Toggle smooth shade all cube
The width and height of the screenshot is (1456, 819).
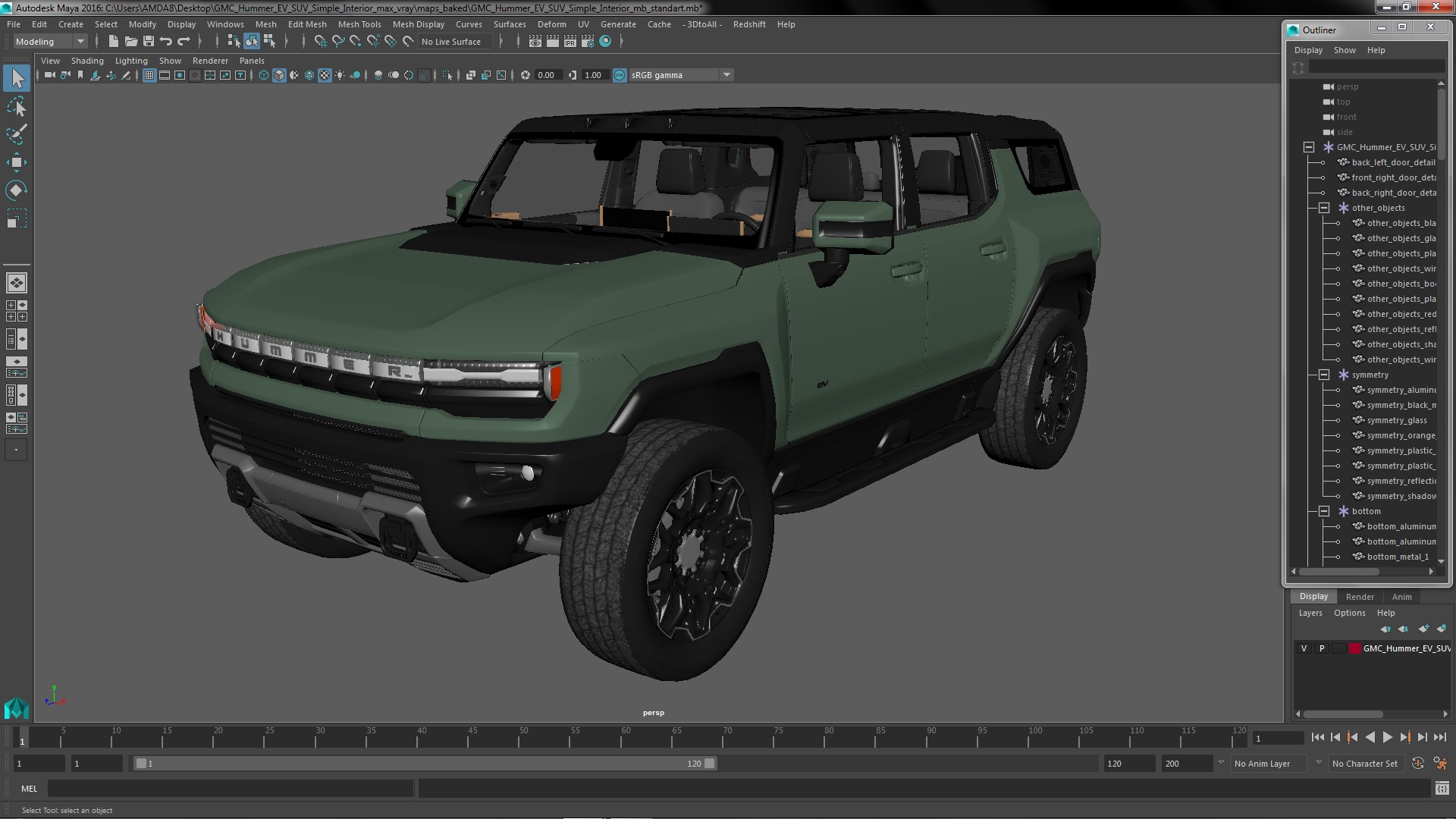tap(279, 75)
